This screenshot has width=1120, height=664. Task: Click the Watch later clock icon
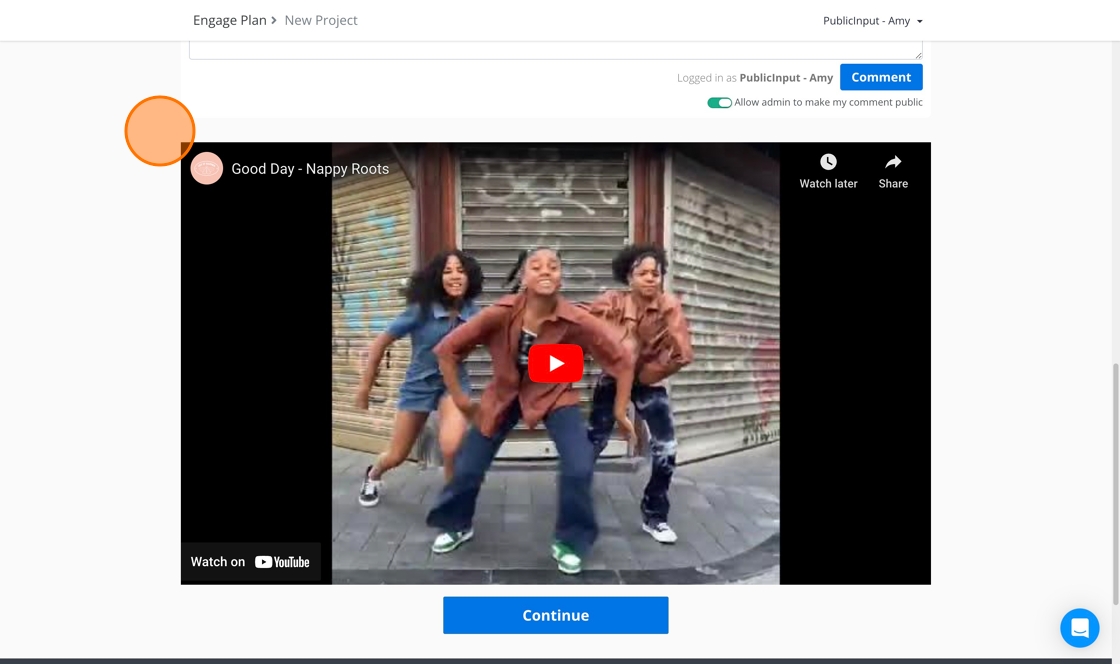[x=828, y=162]
